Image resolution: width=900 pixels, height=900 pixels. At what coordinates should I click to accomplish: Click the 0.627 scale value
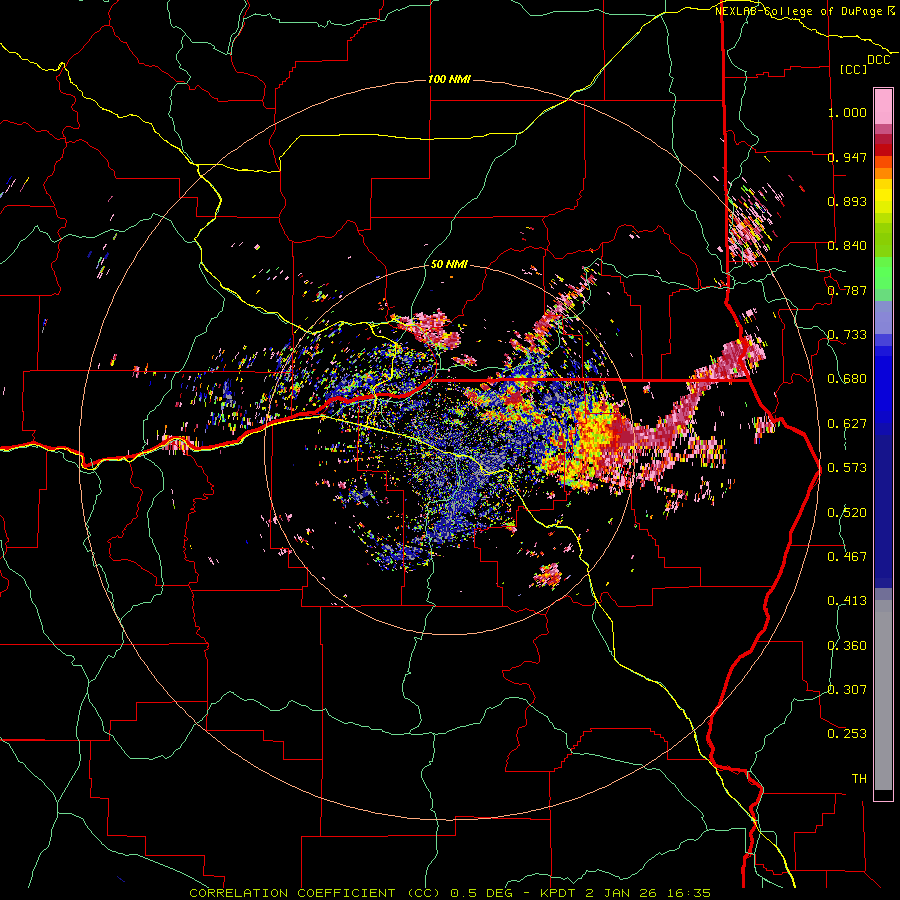pos(847,424)
